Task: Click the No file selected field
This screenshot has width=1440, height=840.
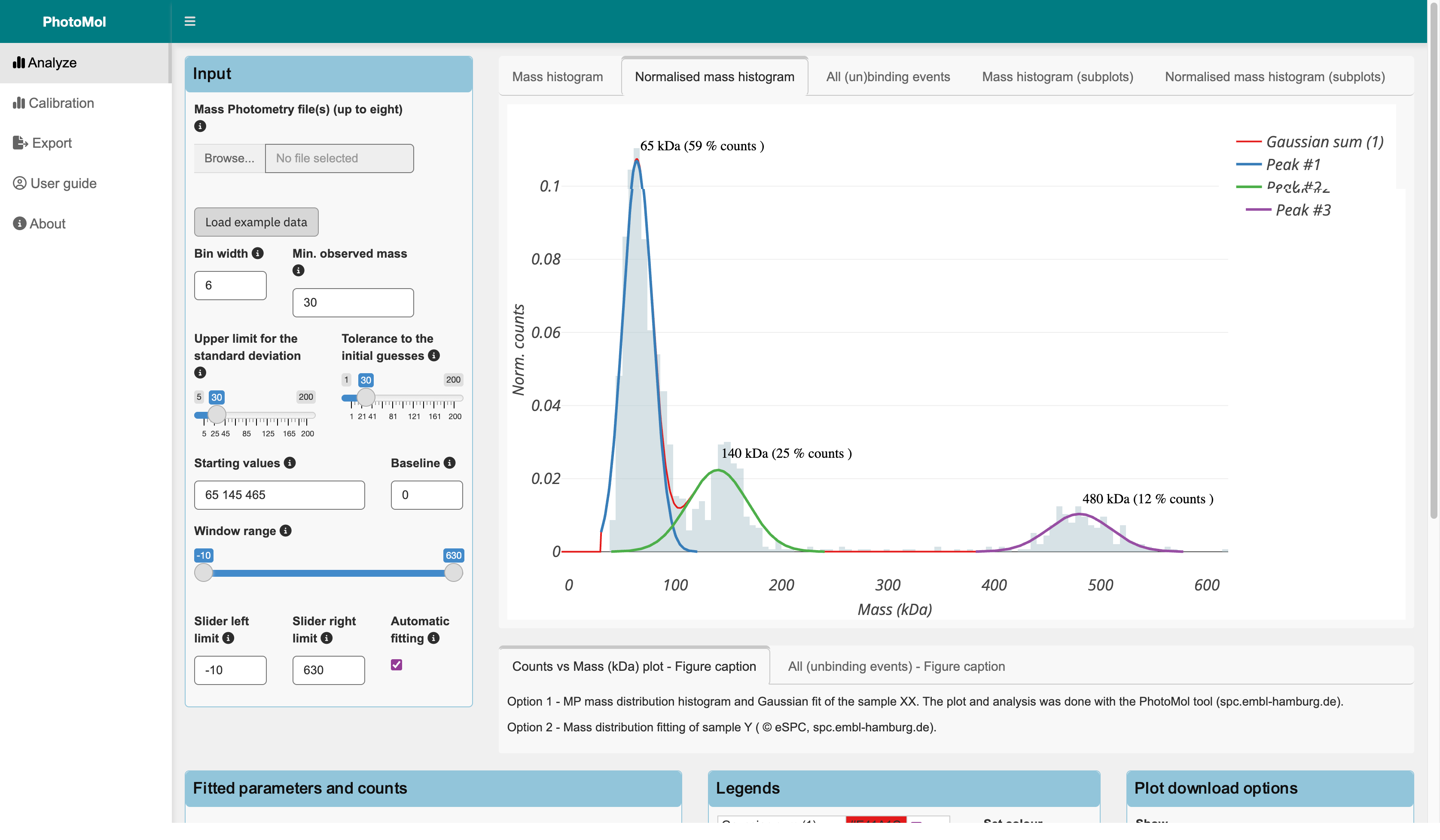Action: (339, 158)
